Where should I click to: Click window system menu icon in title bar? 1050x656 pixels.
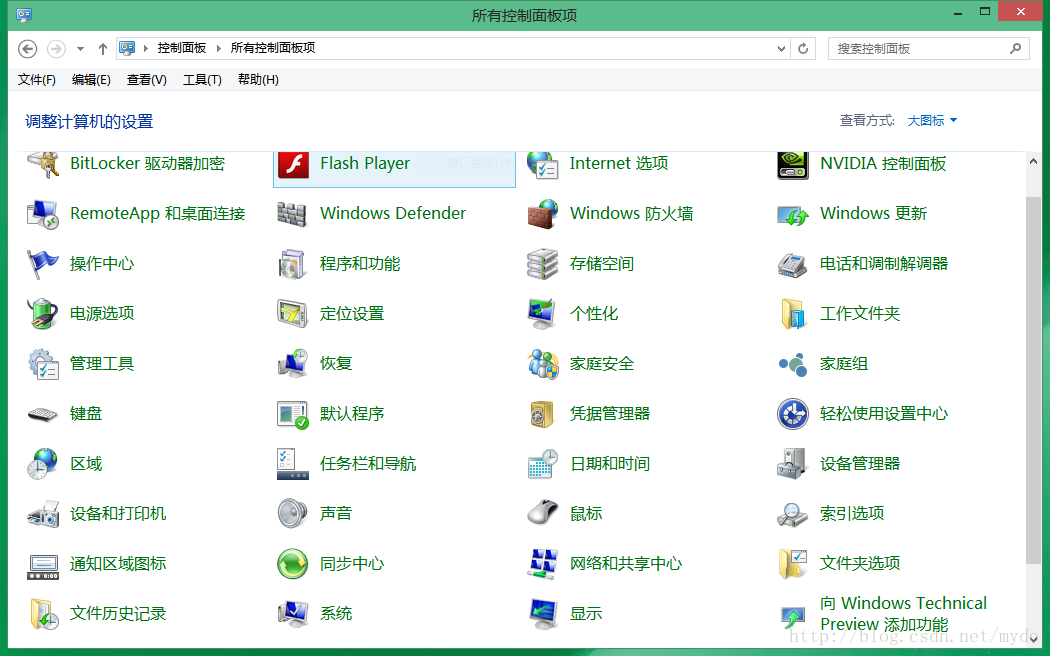23,14
